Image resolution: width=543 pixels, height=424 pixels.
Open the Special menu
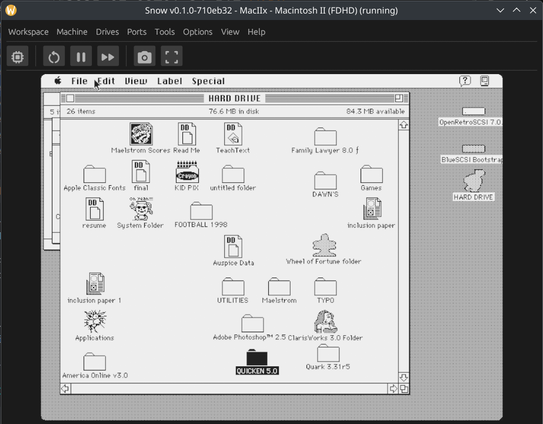(x=208, y=81)
